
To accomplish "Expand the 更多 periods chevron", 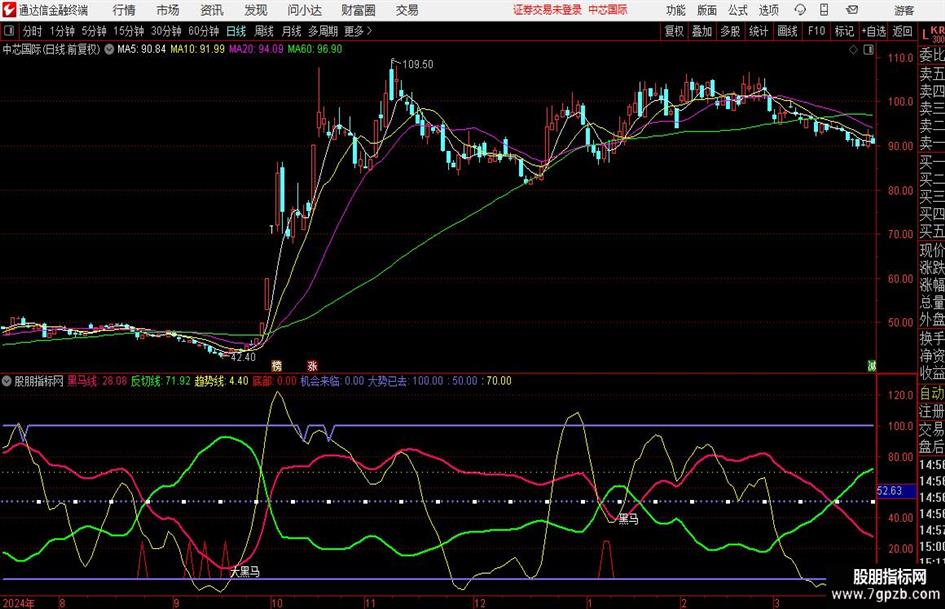I will (x=369, y=31).
